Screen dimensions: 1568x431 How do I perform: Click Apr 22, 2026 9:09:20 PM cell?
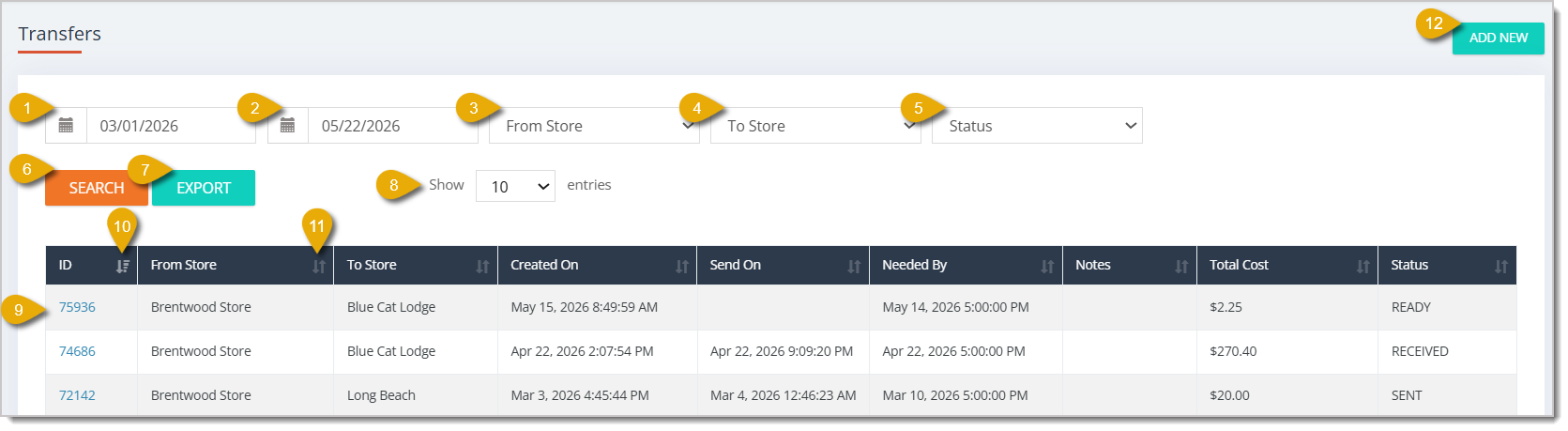coord(782,351)
